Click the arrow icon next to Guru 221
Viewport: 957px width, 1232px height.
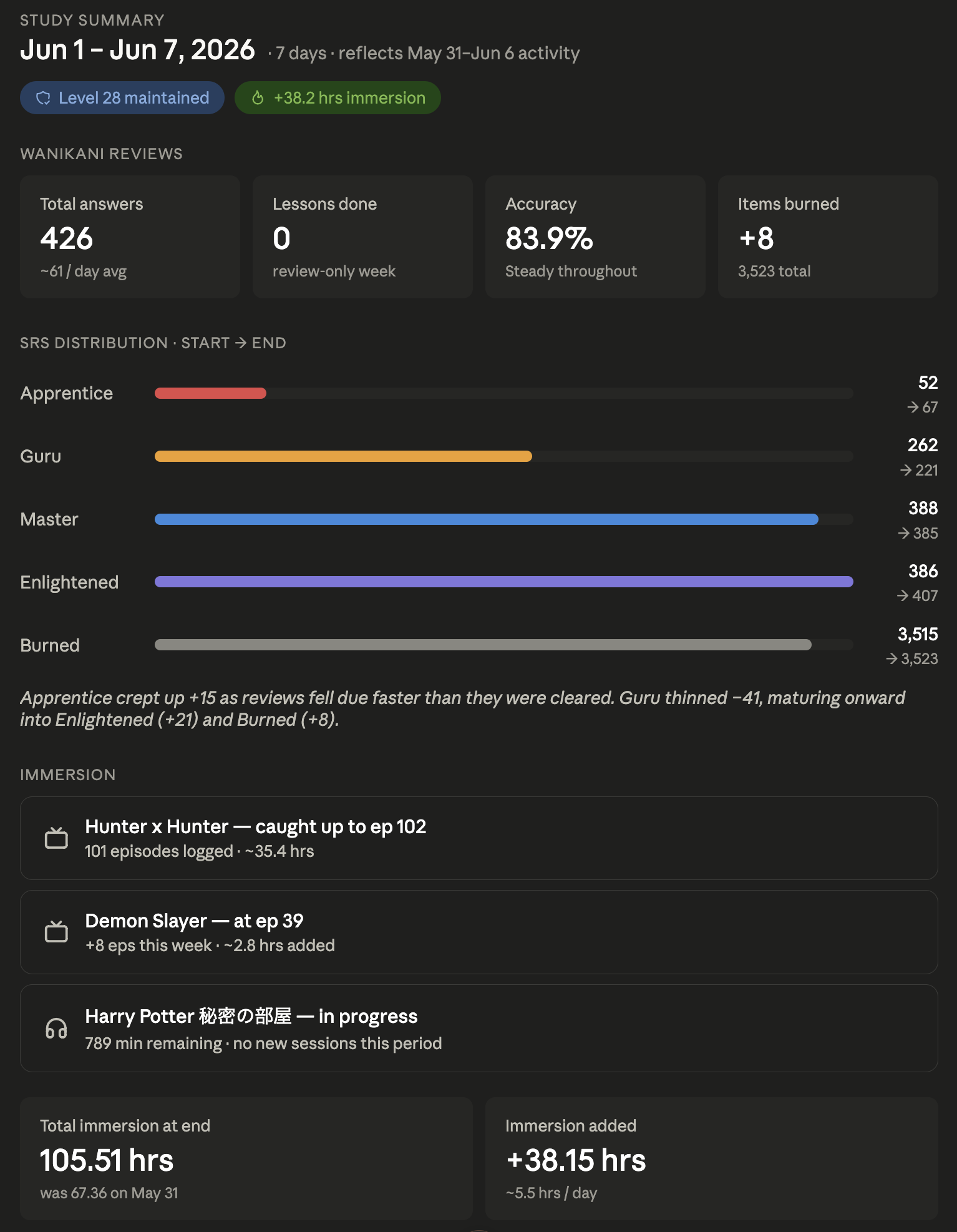coord(906,470)
